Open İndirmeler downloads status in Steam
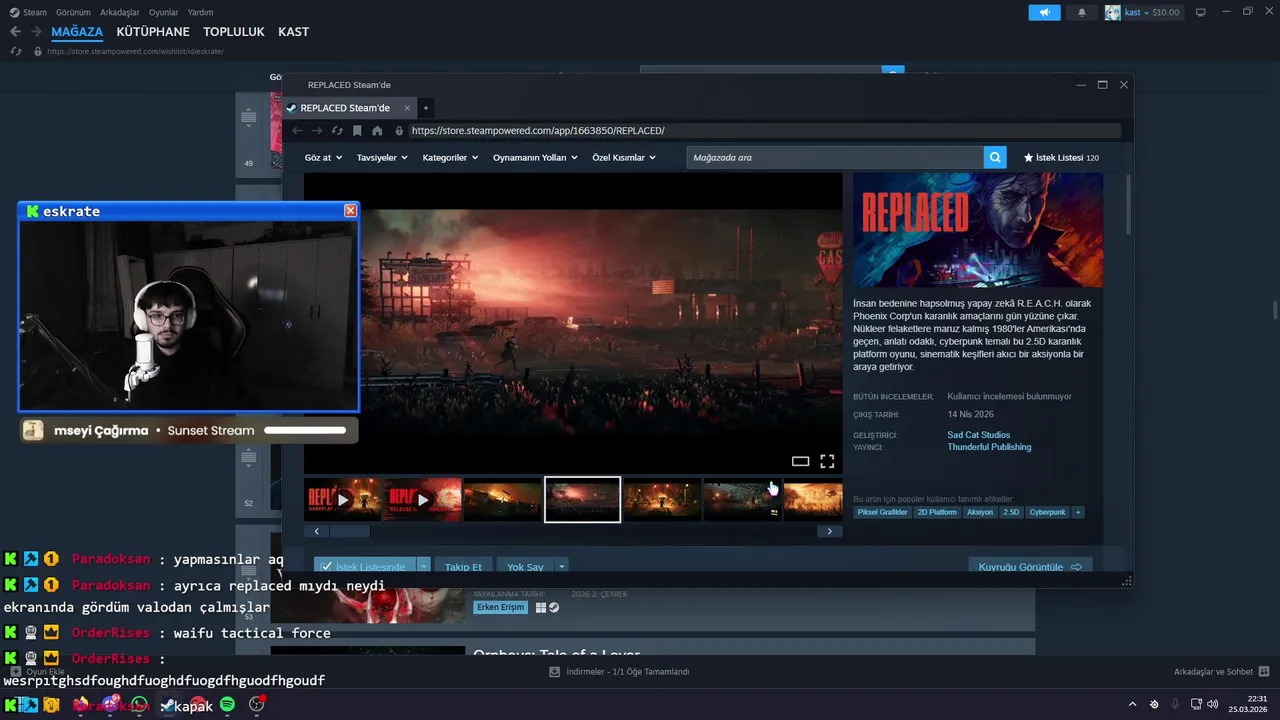This screenshot has height=720, width=1280. click(x=619, y=672)
